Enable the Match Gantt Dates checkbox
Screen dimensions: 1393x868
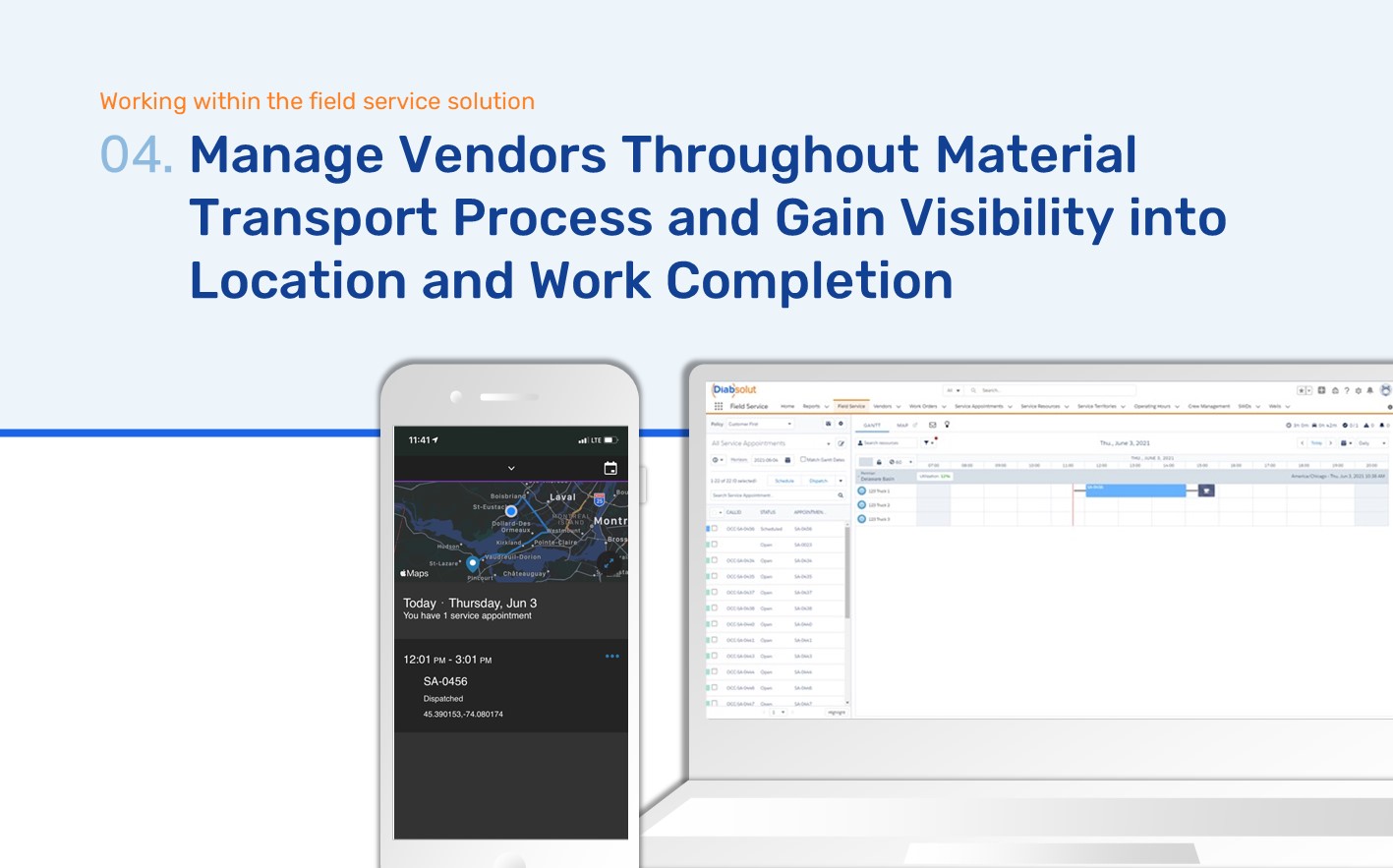(x=803, y=459)
